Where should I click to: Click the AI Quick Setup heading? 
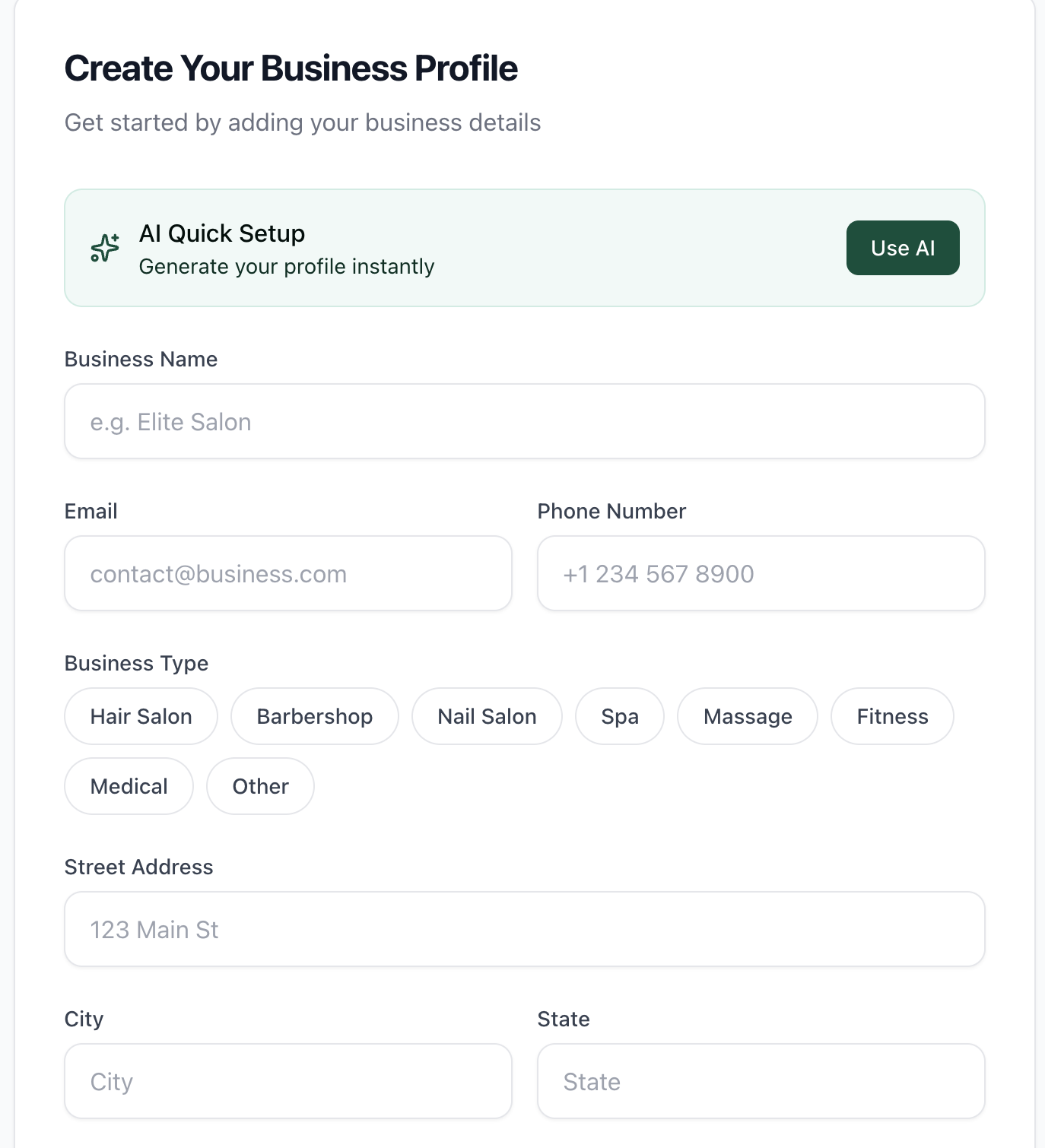(x=222, y=233)
